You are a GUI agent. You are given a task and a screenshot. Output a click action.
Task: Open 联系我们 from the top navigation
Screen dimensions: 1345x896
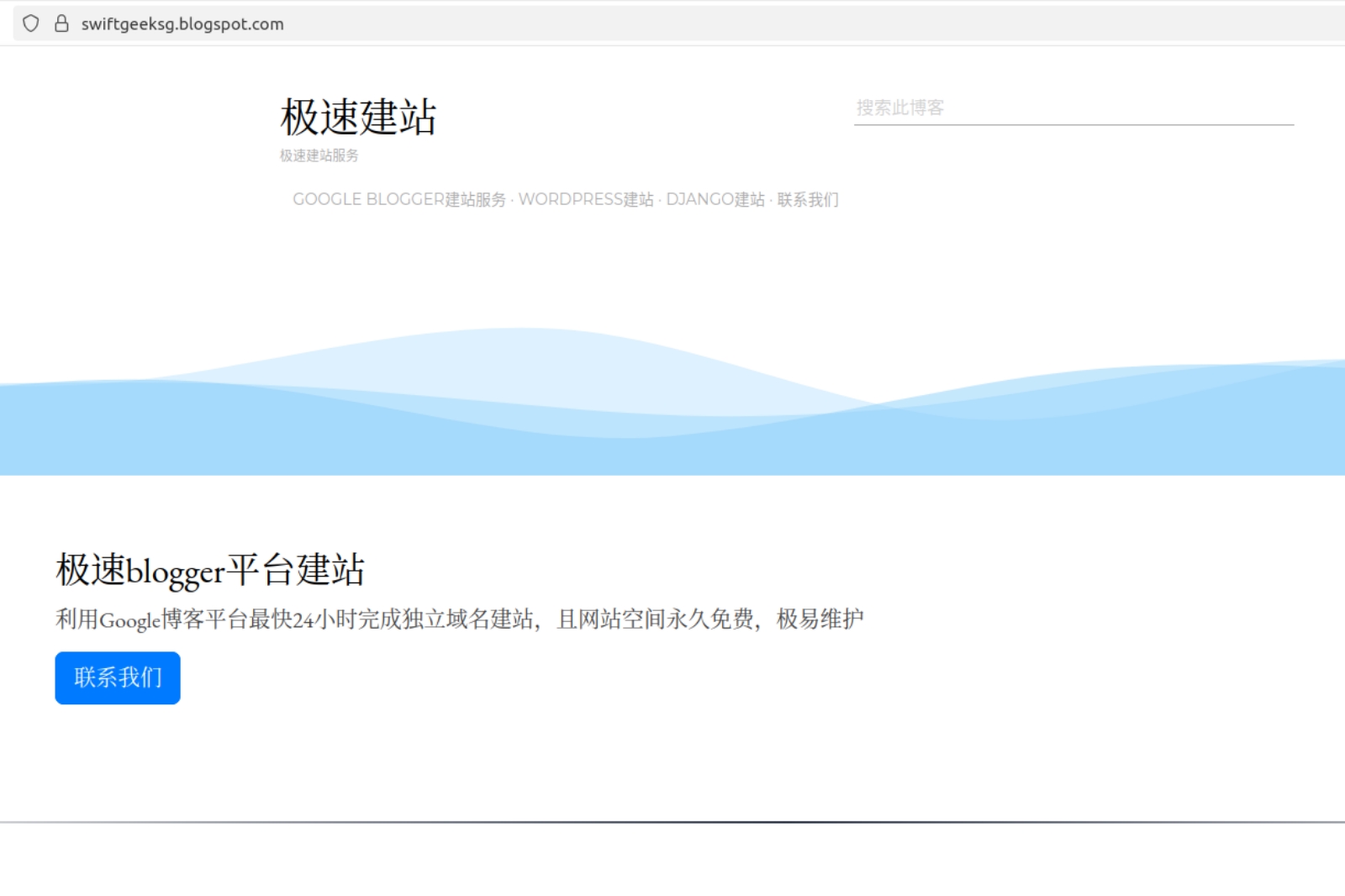809,200
